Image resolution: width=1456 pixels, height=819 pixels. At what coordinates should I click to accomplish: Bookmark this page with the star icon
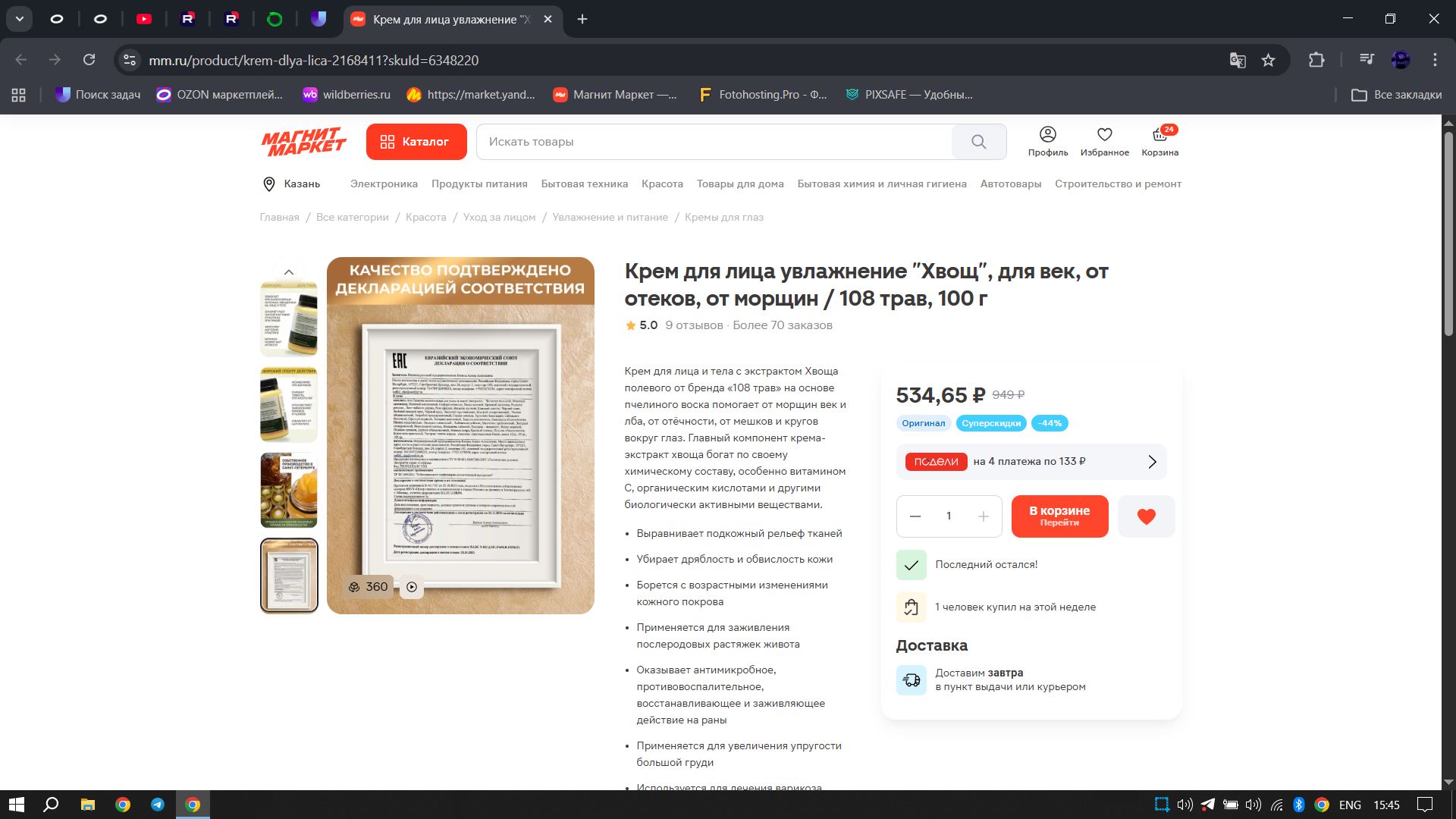click(1268, 60)
